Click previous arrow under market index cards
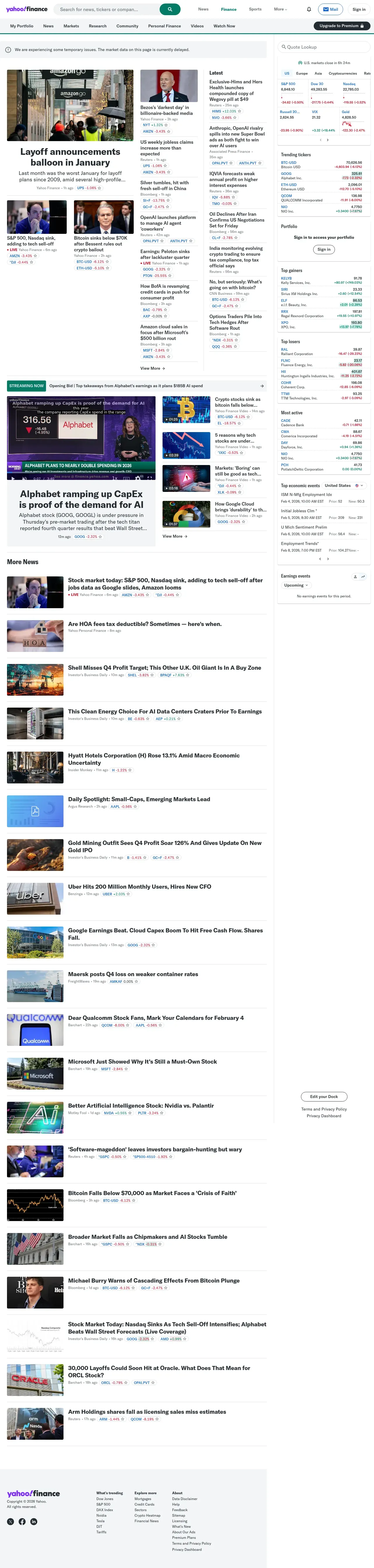 click(320, 139)
